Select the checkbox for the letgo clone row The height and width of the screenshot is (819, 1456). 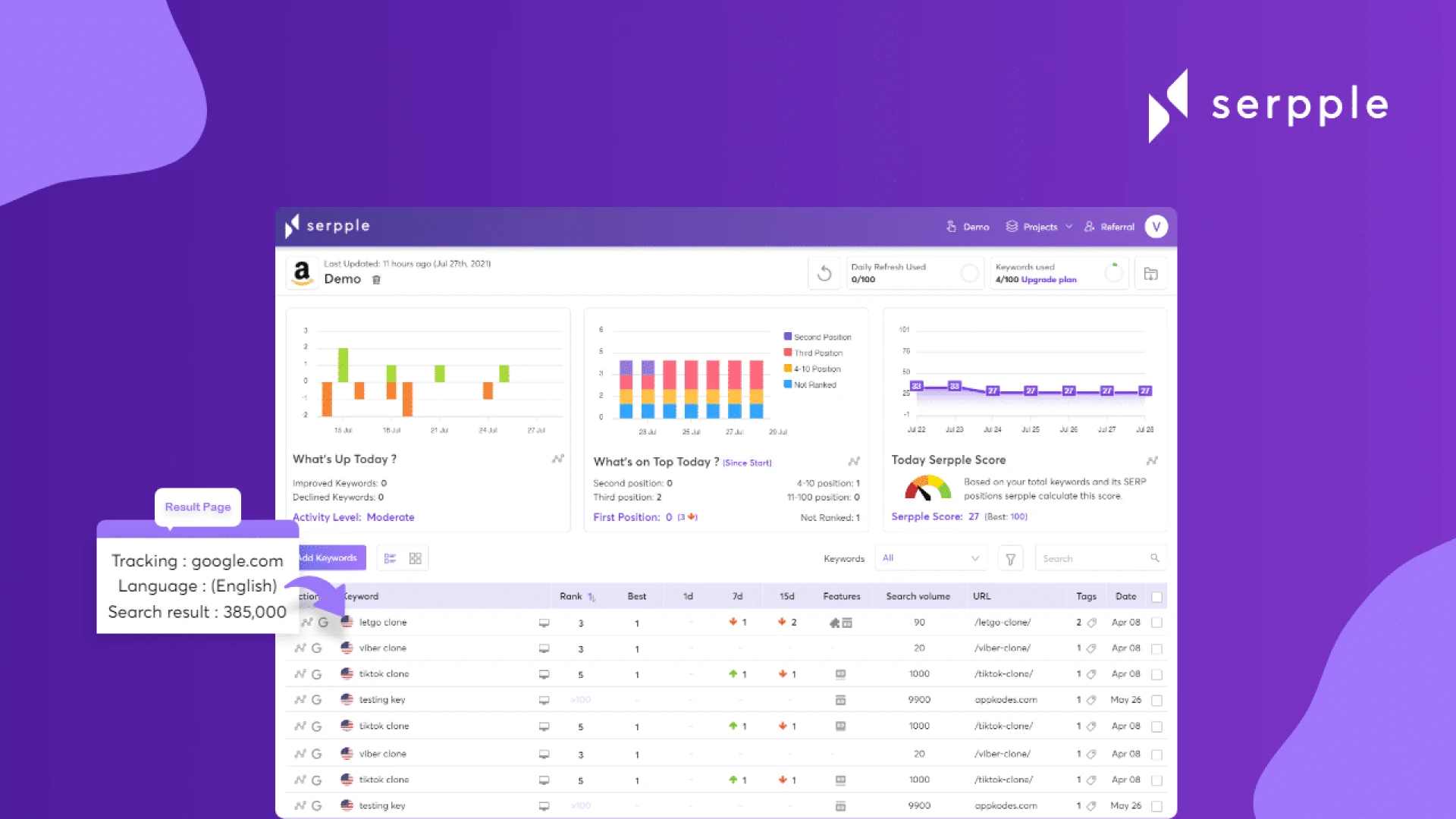[x=1156, y=622]
